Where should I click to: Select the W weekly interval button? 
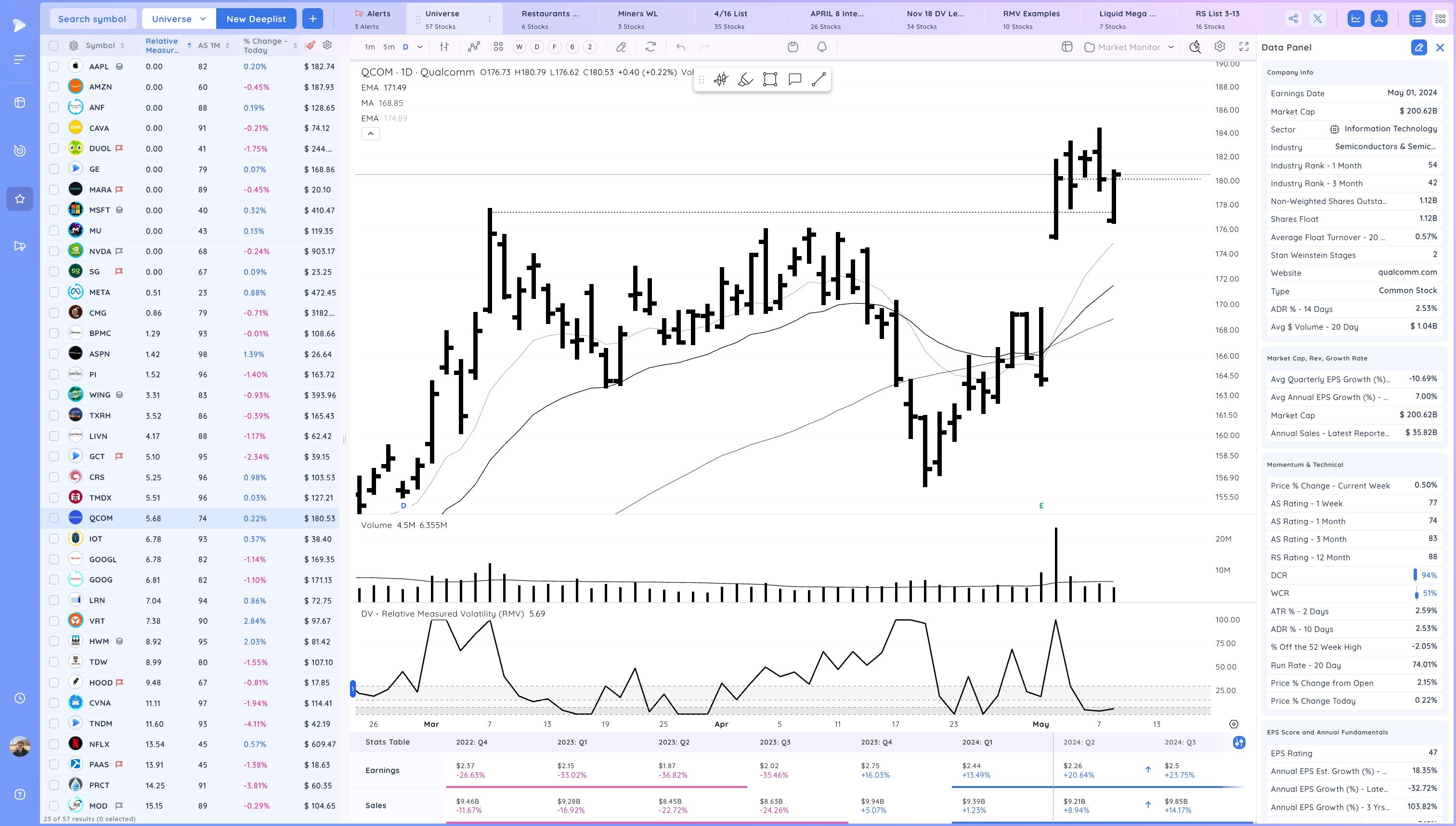point(519,47)
